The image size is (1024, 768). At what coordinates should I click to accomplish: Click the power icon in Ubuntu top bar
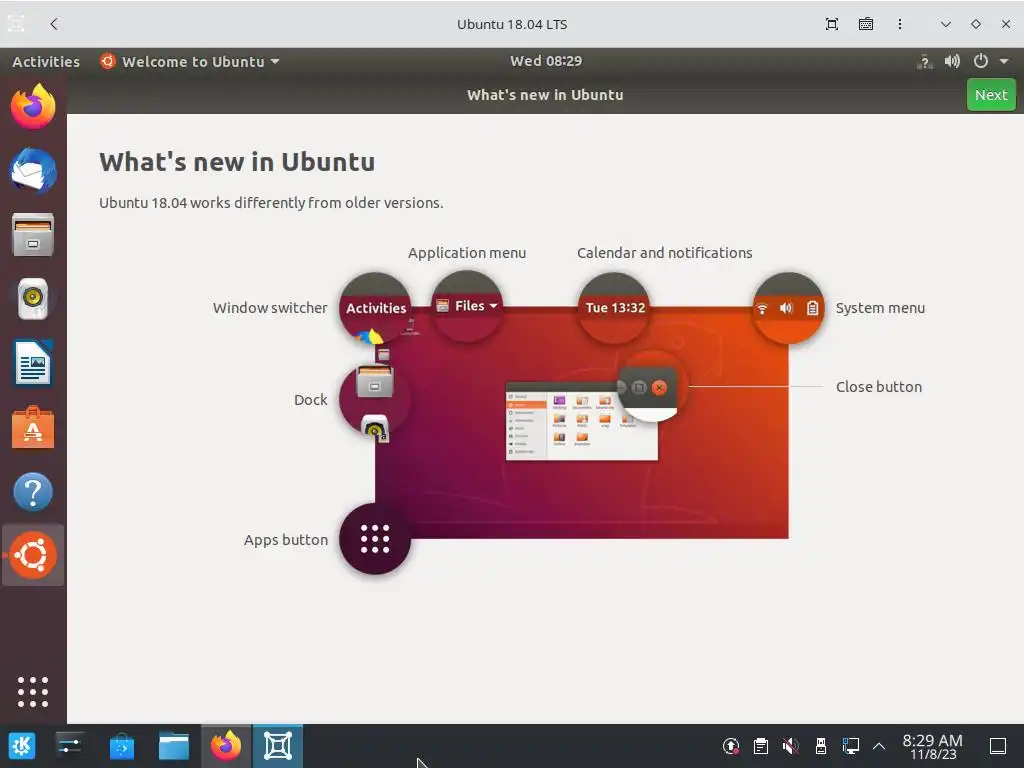(980, 61)
